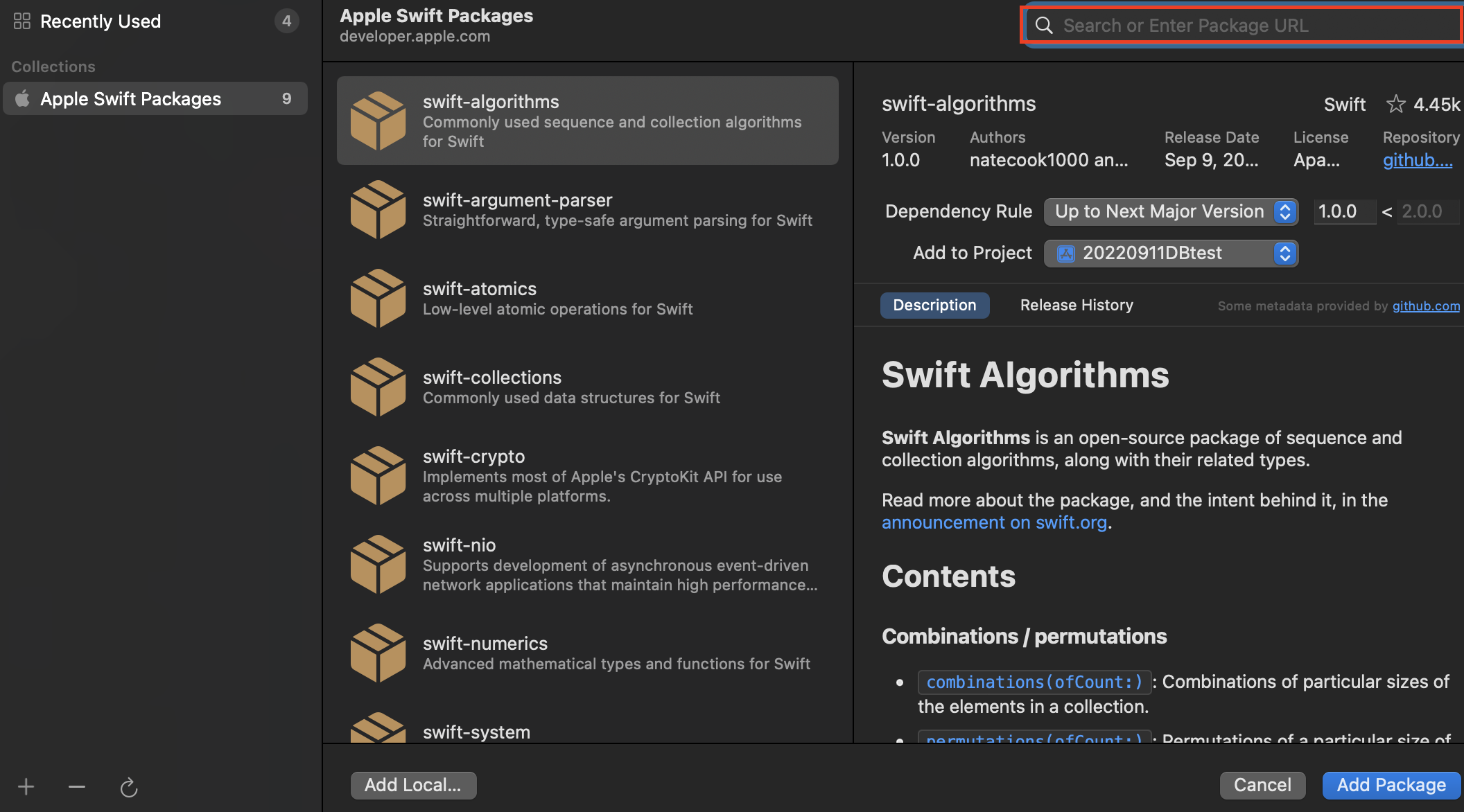Click the Add Local... button
Viewport: 1464px width, 812px height.
(413, 785)
